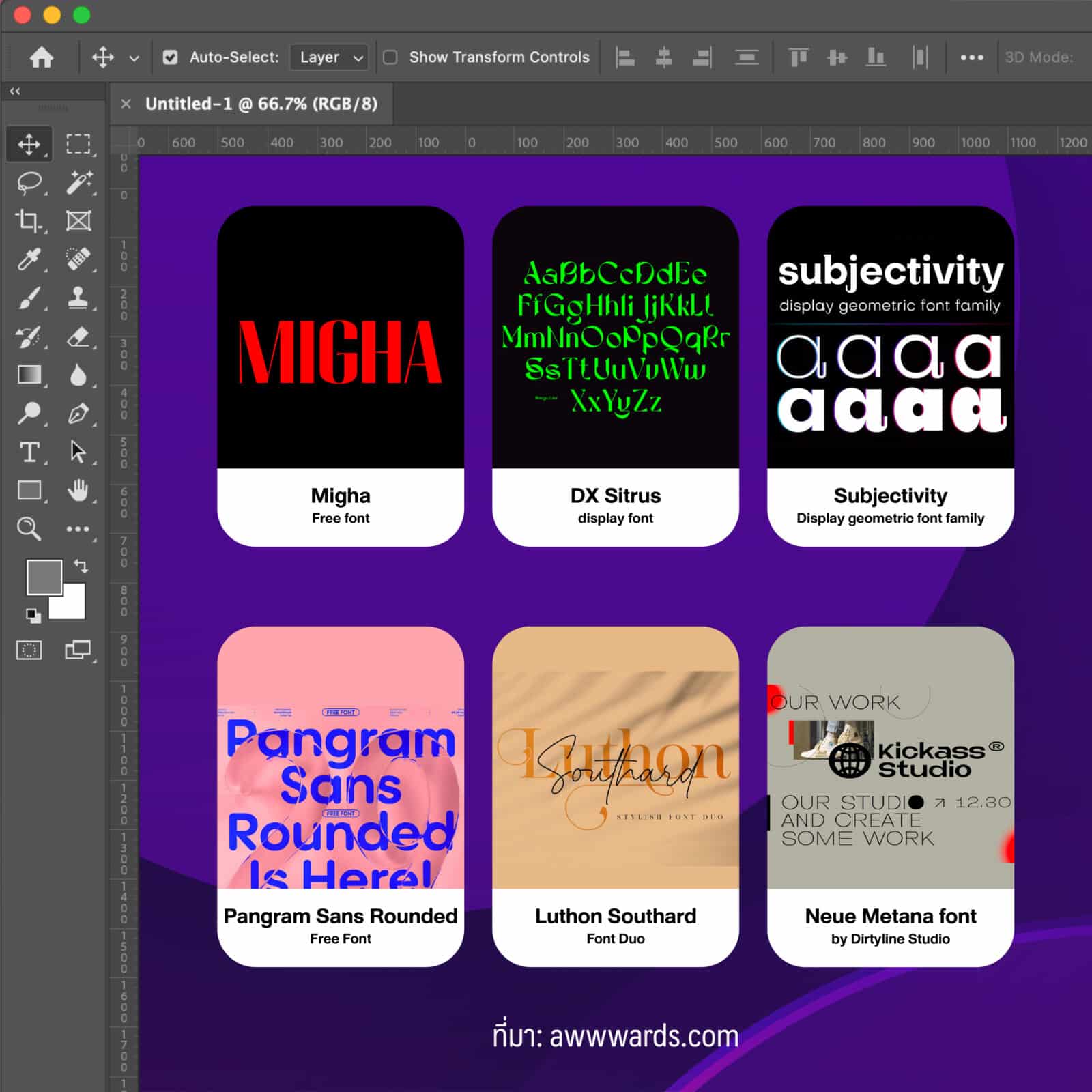Open more align options (three dots)
The width and height of the screenshot is (1092, 1092).
click(971, 57)
